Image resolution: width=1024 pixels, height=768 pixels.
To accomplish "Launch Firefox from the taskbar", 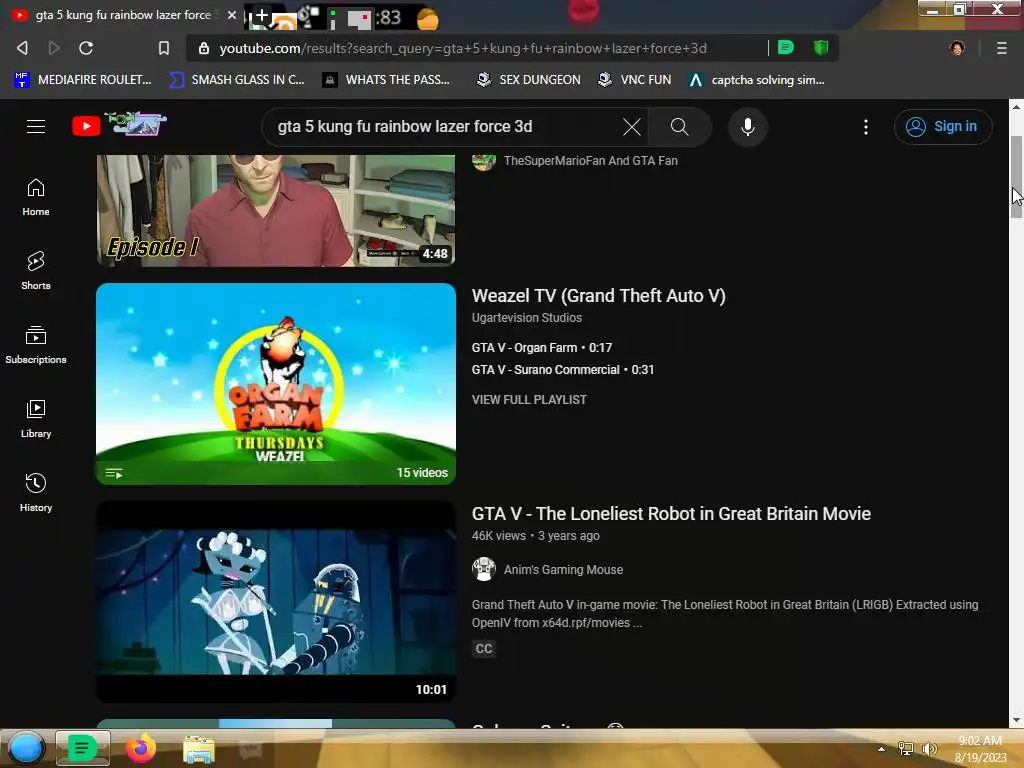I will coord(140,748).
